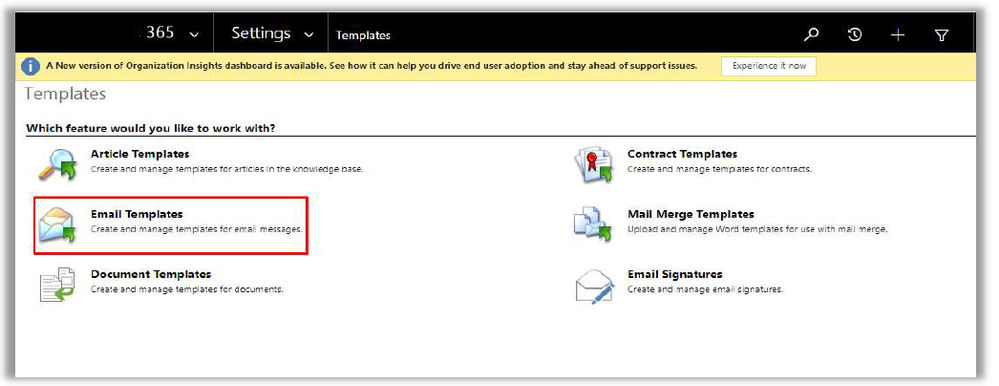Click the Email Templates envelope icon
The image size is (999, 386).
point(57,225)
